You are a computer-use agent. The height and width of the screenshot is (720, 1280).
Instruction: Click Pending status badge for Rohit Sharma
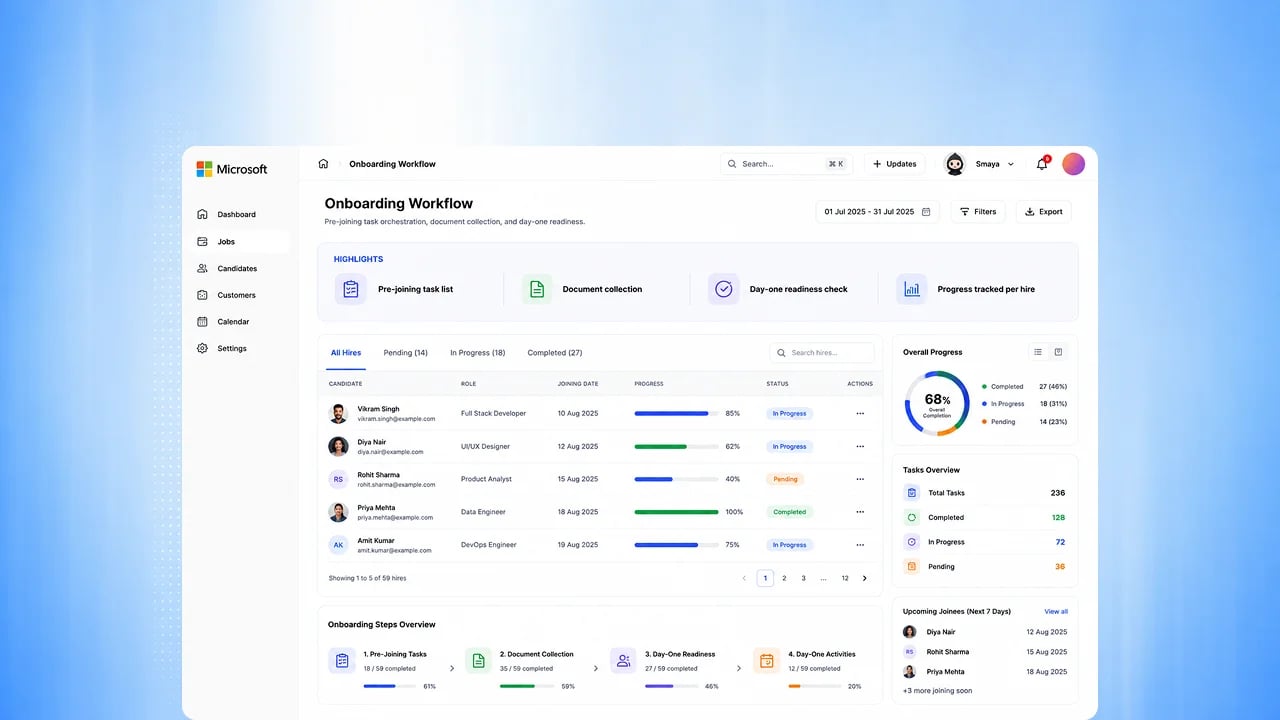[x=785, y=479]
